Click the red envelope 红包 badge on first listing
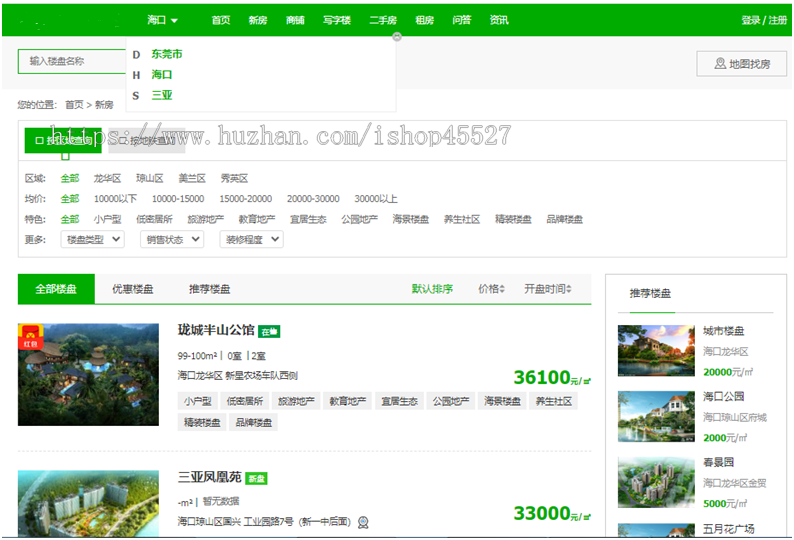The image size is (794, 540). (x=30, y=337)
